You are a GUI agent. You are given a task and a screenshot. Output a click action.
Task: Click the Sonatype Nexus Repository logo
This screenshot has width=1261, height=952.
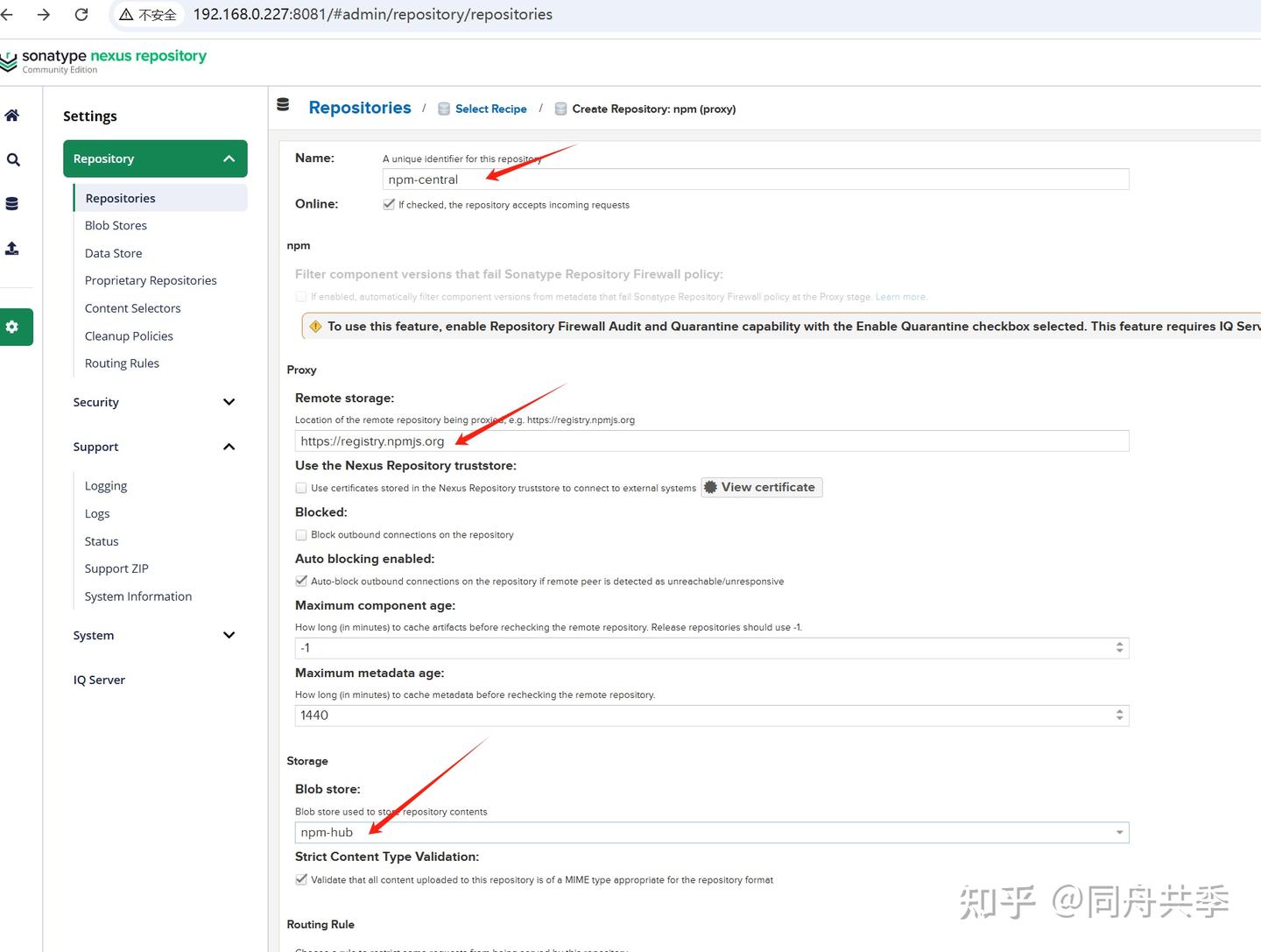[104, 60]
